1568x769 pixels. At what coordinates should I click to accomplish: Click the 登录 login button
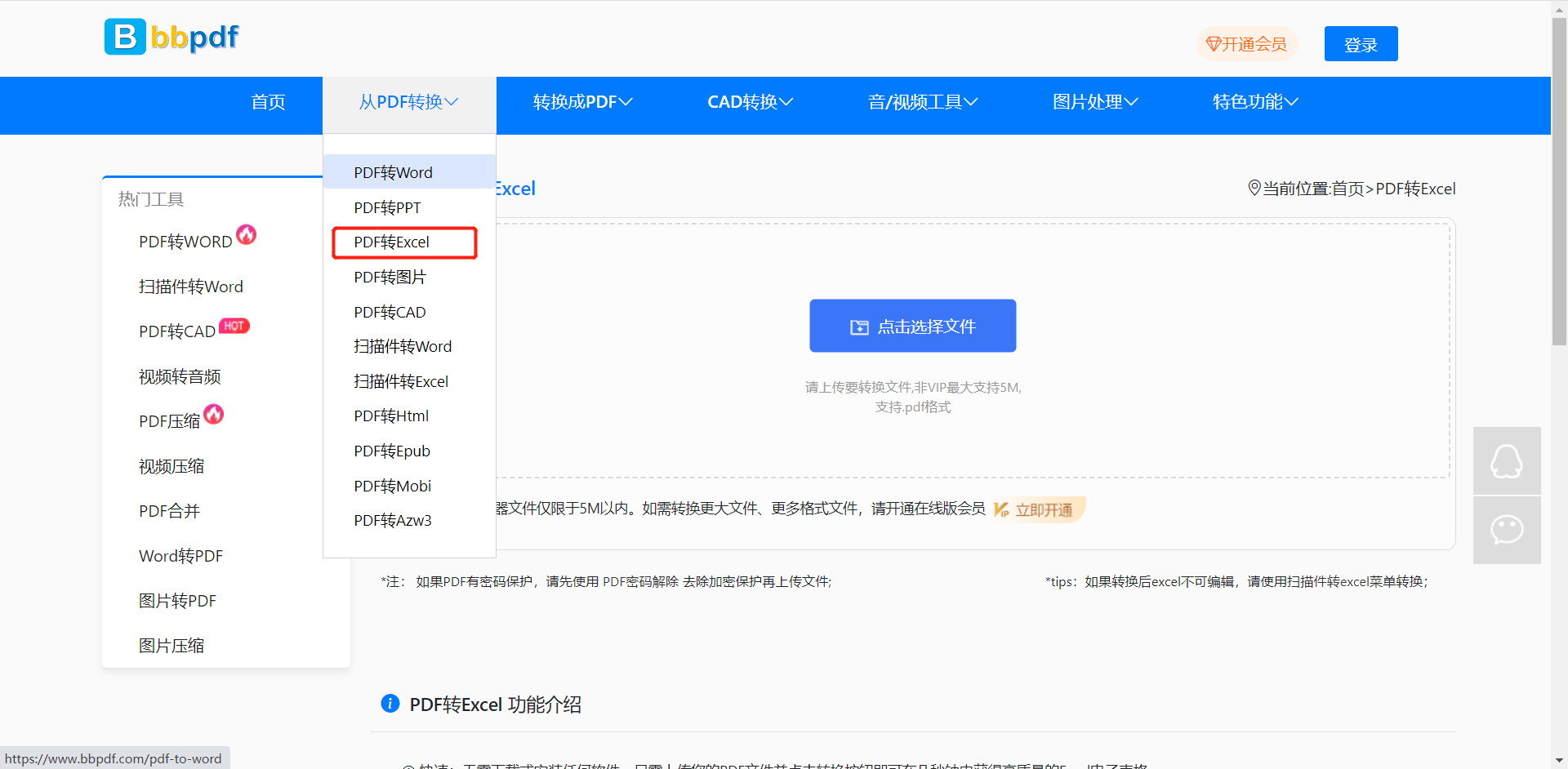pyautogui.click(x=1361, y=44)
